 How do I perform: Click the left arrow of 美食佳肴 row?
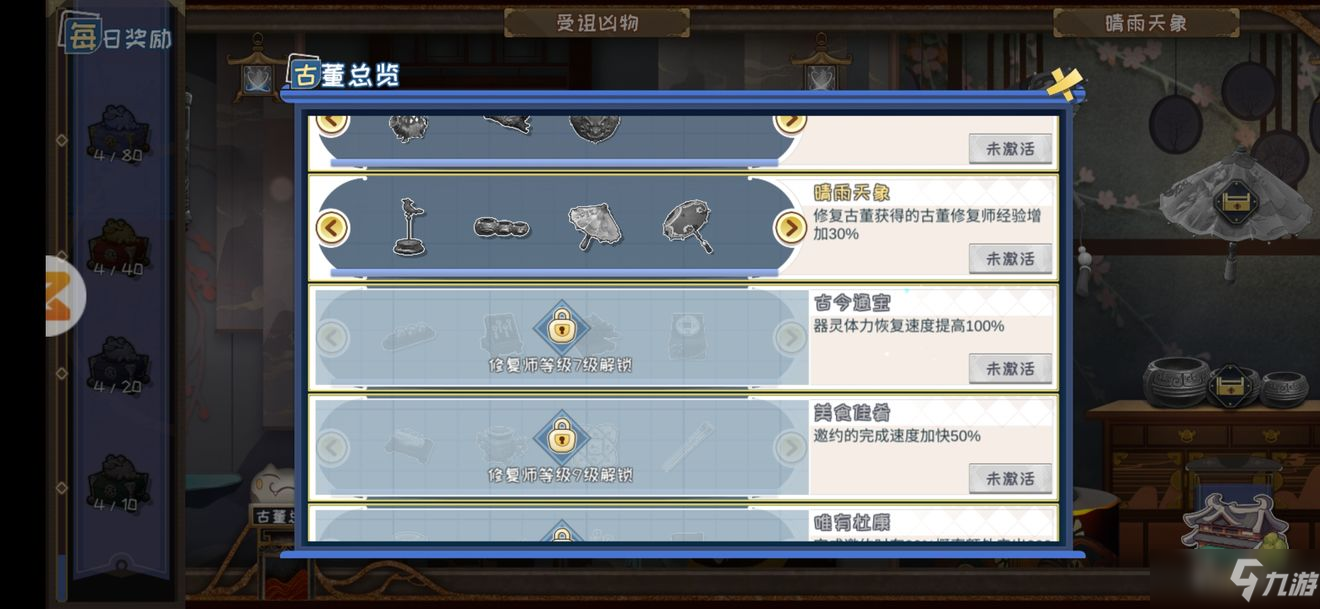coord(332,447)
